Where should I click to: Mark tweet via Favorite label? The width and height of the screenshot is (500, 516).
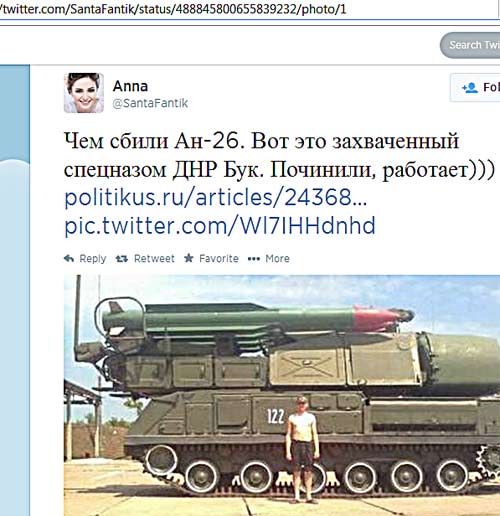coord(219,259)
